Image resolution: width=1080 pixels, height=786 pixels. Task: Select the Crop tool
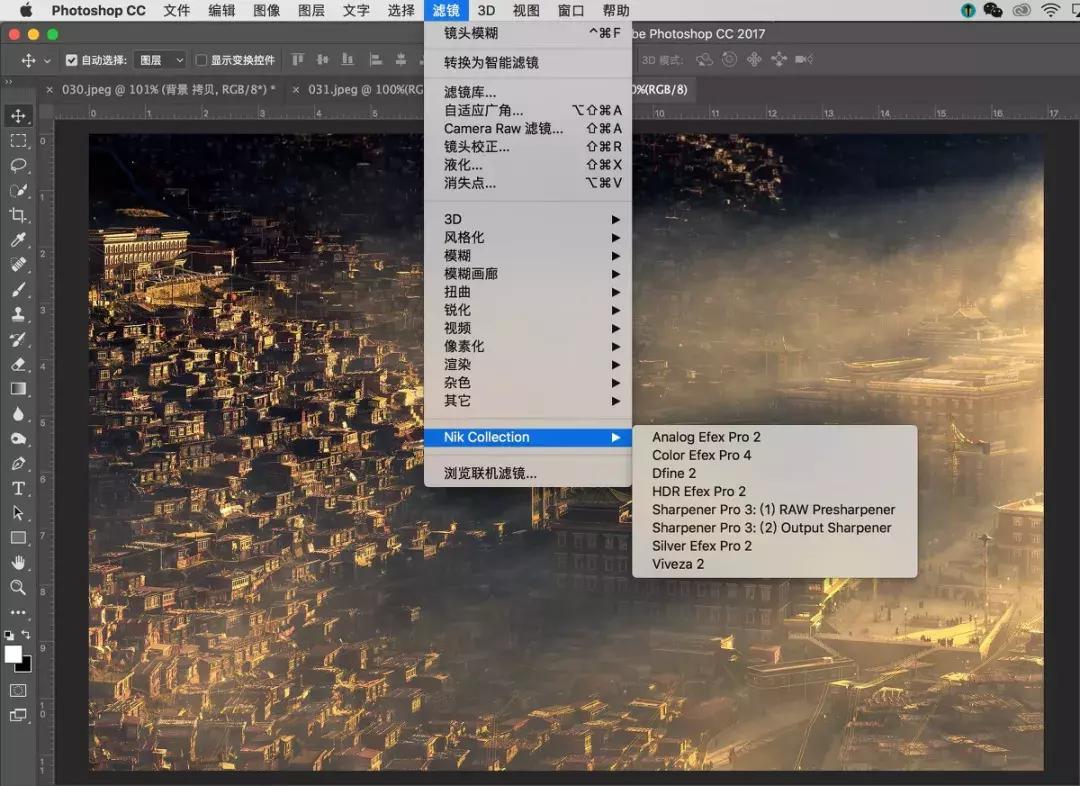[x=18, y=215]
